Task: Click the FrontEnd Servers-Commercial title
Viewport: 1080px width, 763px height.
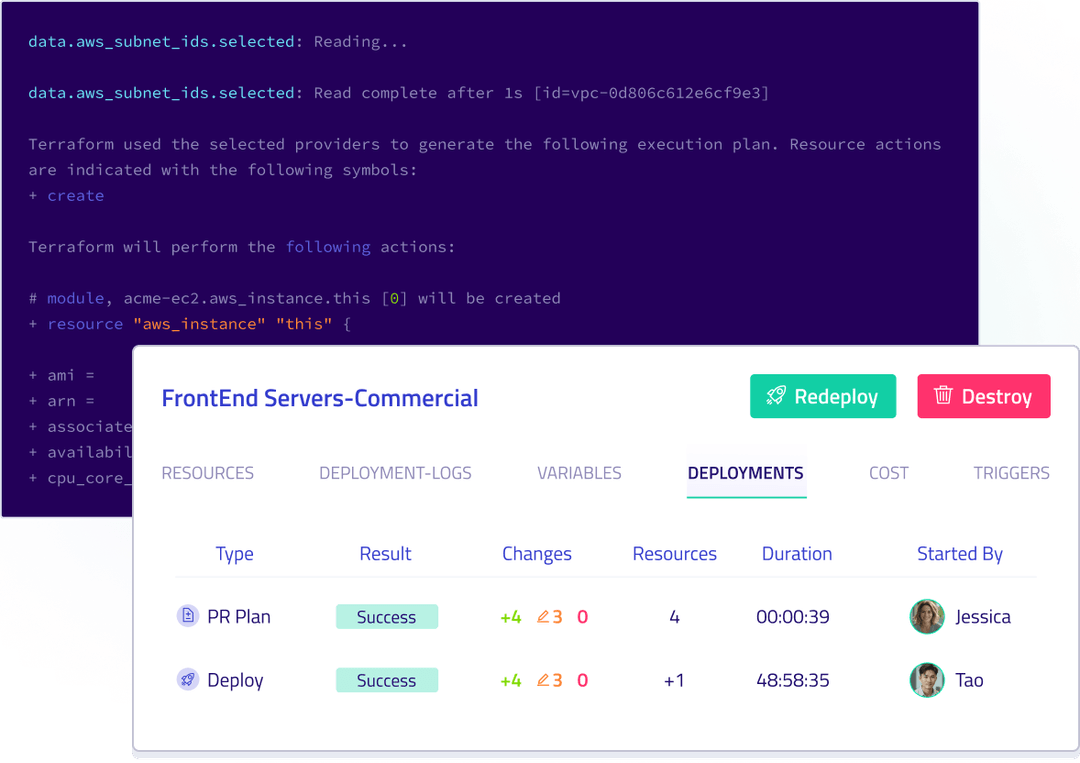Action: (320, 398)
